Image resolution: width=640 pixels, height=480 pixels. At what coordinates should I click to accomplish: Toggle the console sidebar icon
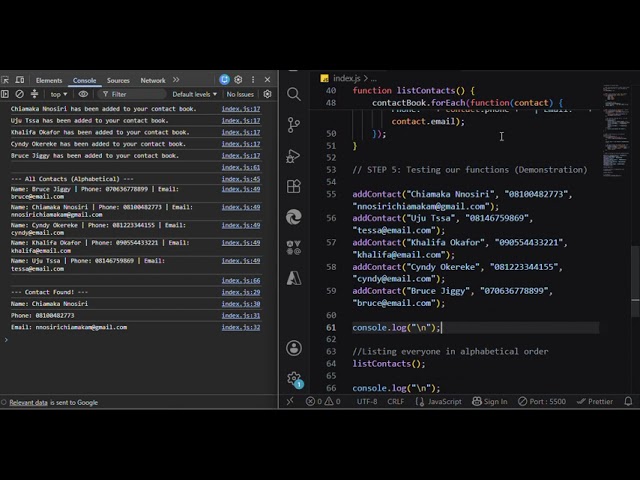click(5, 94)
